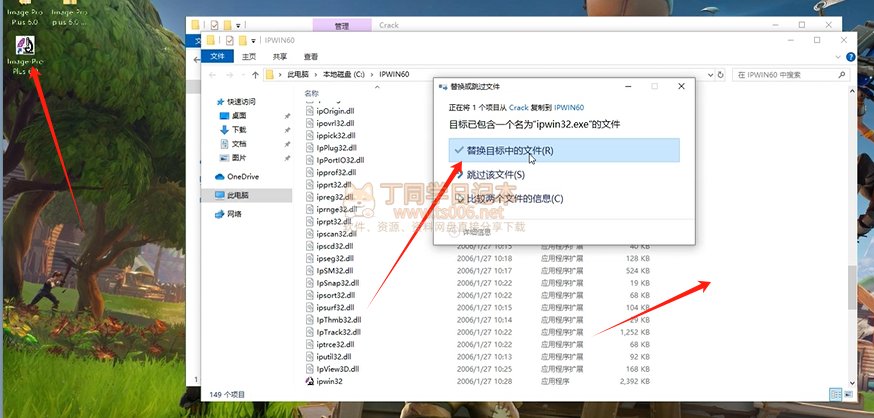This screenshot has width=874, height=418.
Task: Sort by the 名称 column header
Action: (312, 93)
